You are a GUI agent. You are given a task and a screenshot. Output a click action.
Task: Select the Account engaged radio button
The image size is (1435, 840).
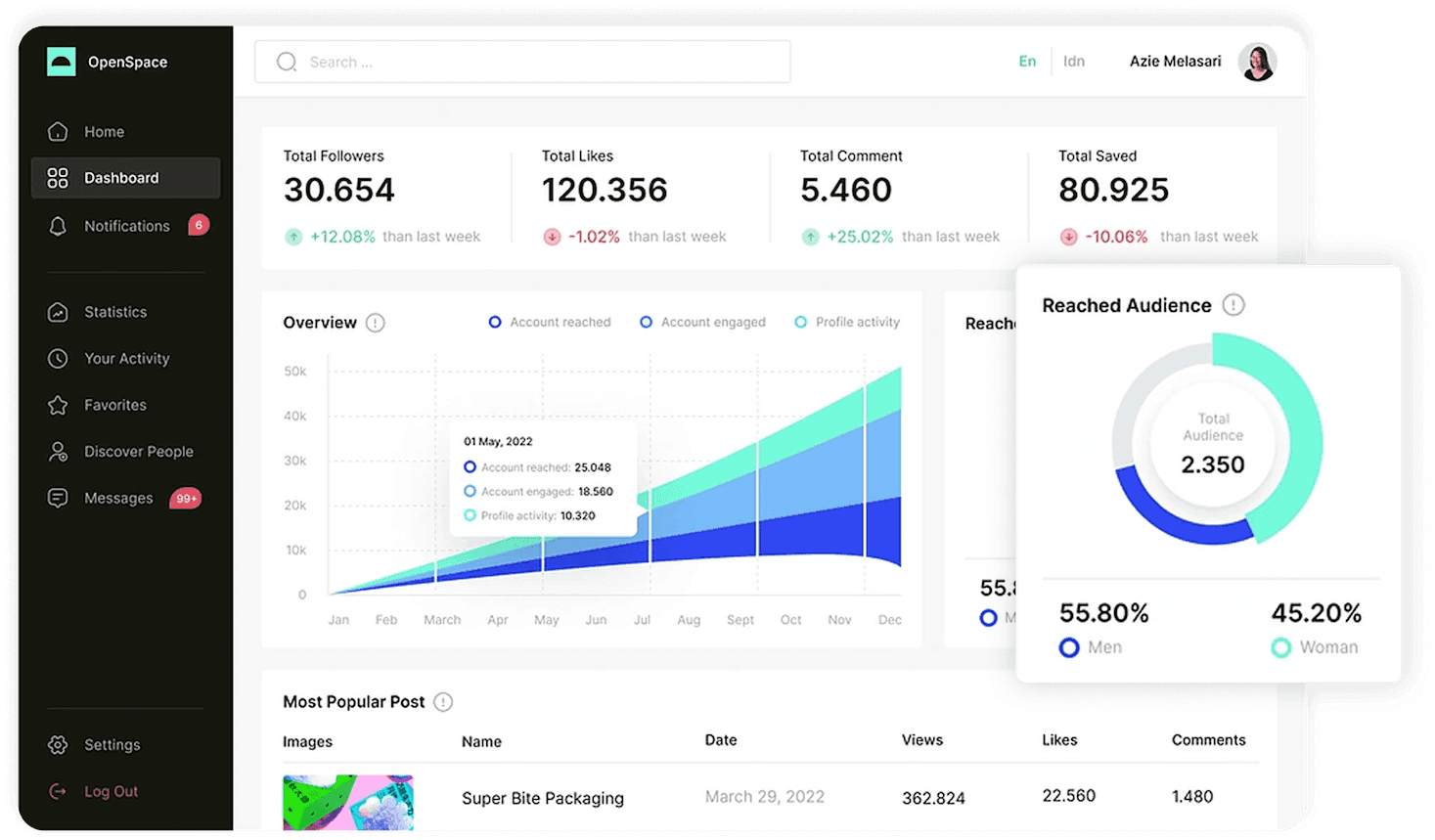646,321
